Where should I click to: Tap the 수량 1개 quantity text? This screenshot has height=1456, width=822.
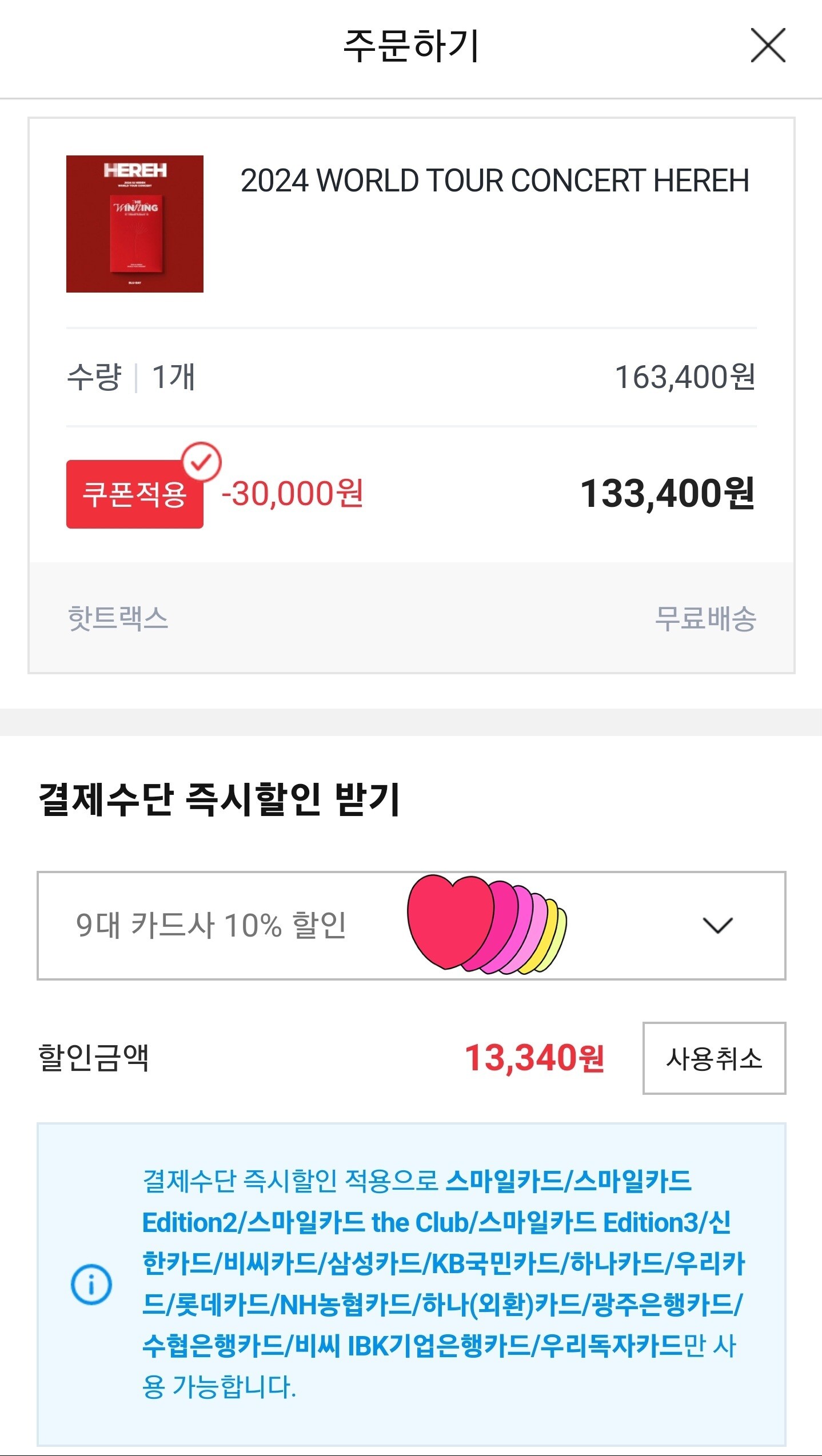pyautogui.click(x=131, y=377)
